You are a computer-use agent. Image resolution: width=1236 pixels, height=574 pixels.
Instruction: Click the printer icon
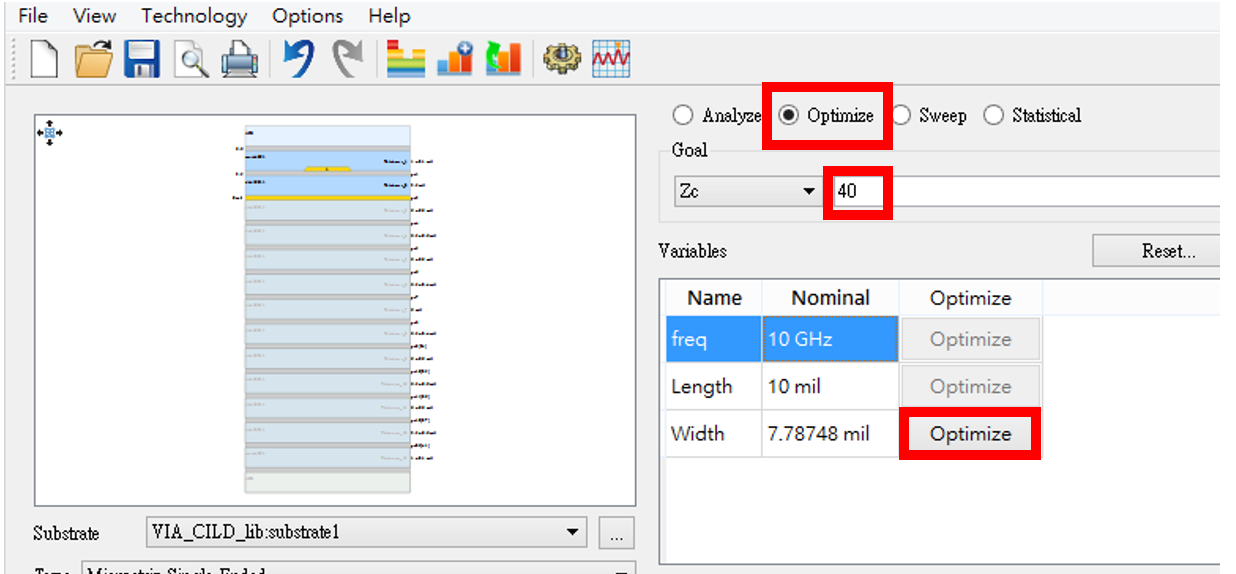(240, 60)
